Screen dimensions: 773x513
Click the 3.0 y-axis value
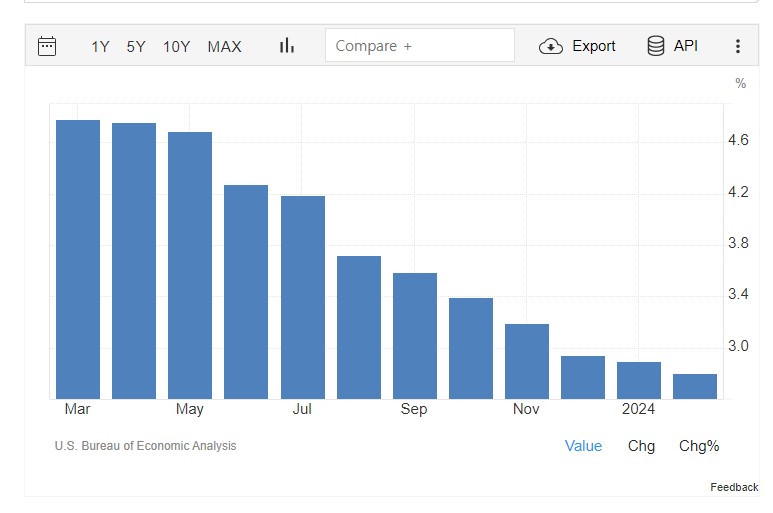pyautogui.click(x=738, y=346)
